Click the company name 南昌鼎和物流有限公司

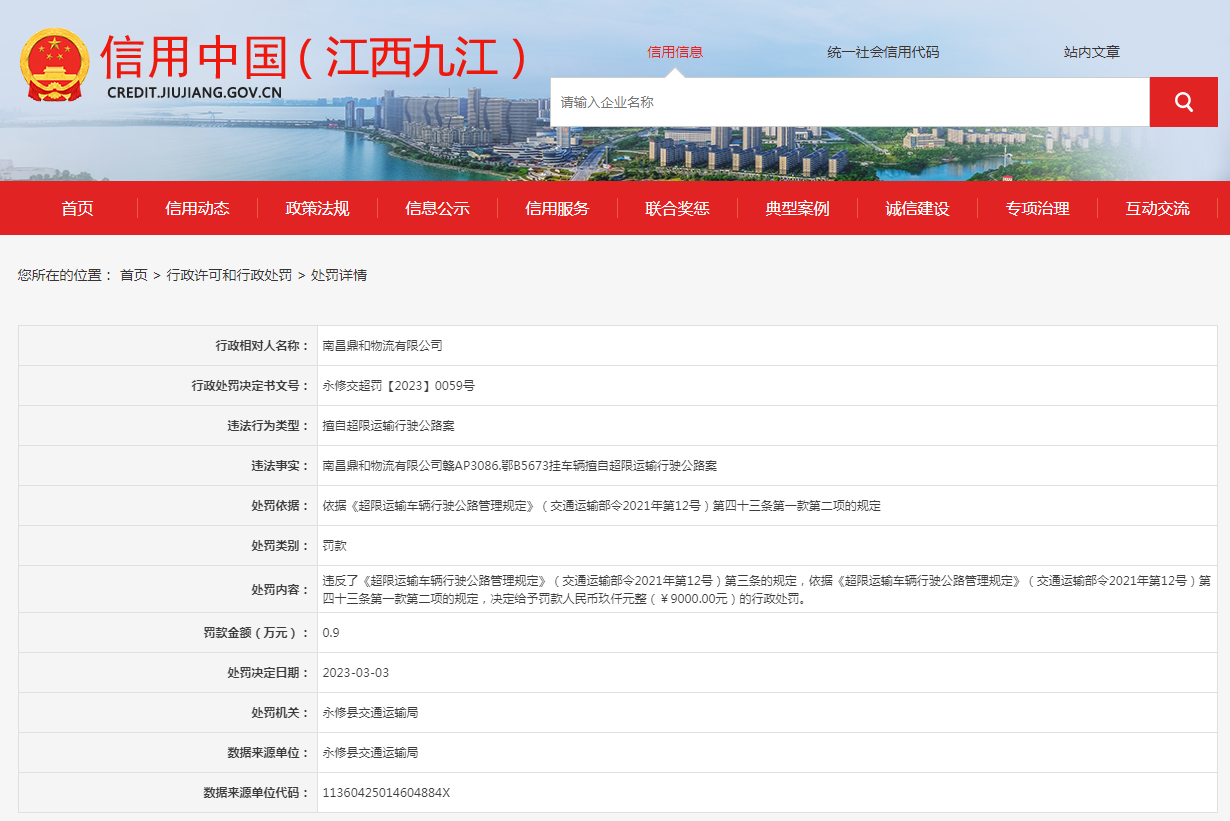[382, 346]
